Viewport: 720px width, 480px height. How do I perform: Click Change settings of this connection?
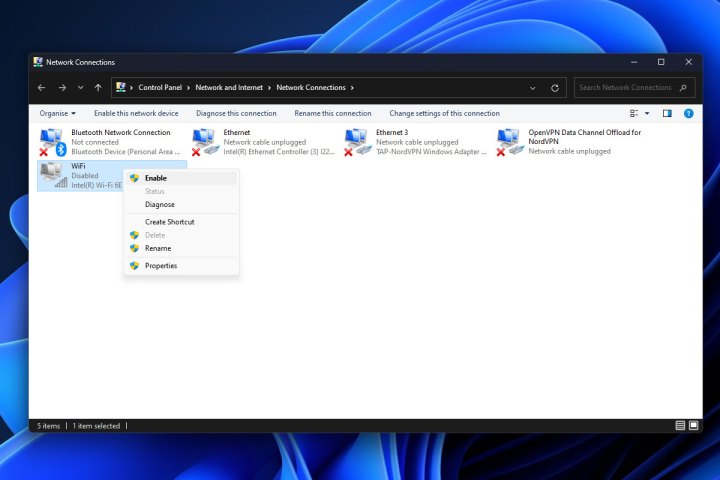(x=444, y=113)
